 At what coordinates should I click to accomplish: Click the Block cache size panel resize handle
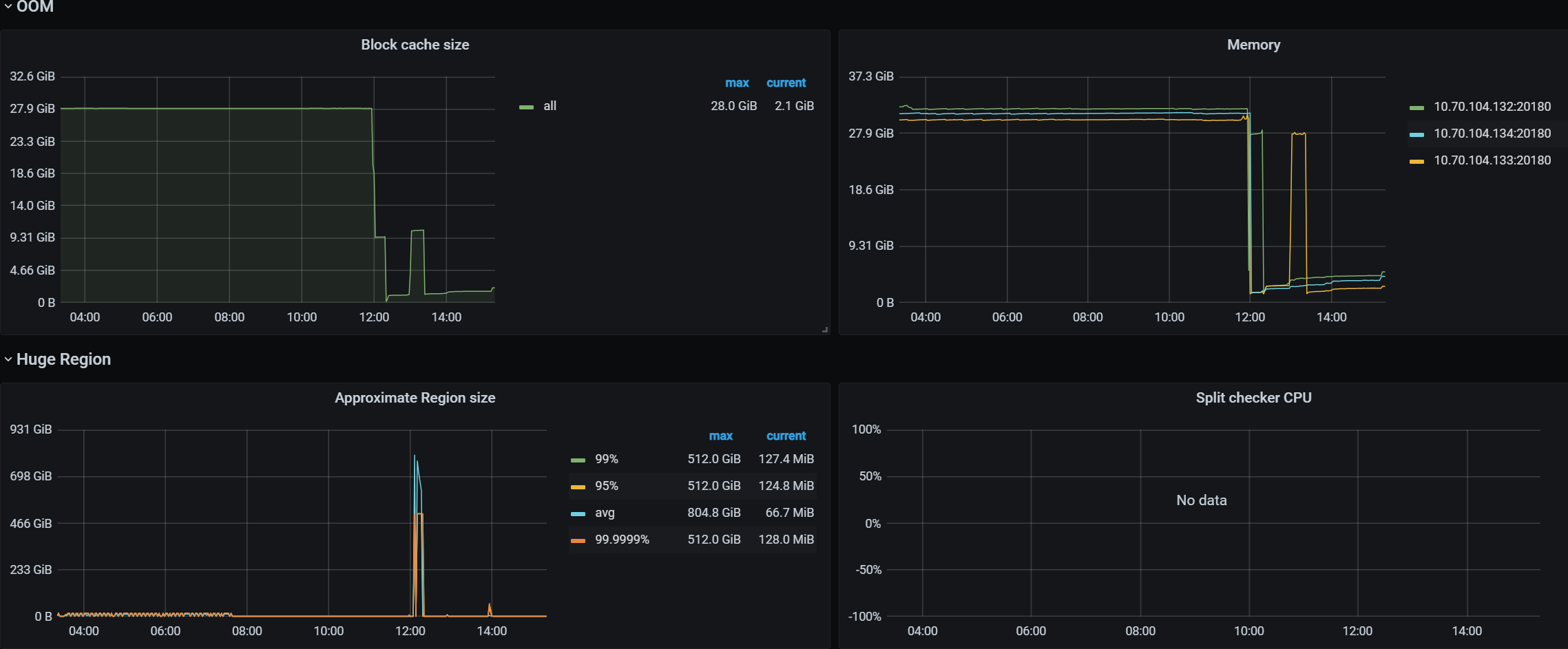824,330
